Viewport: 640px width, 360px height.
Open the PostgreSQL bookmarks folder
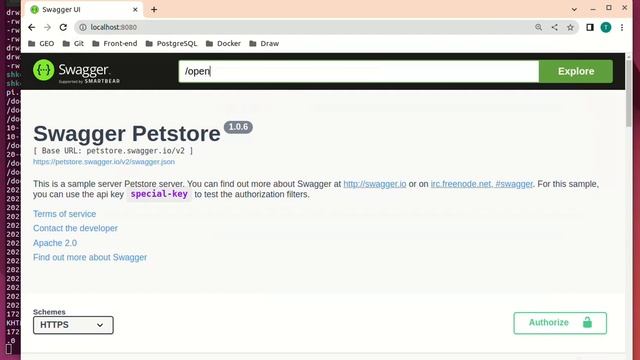[171, 43]
